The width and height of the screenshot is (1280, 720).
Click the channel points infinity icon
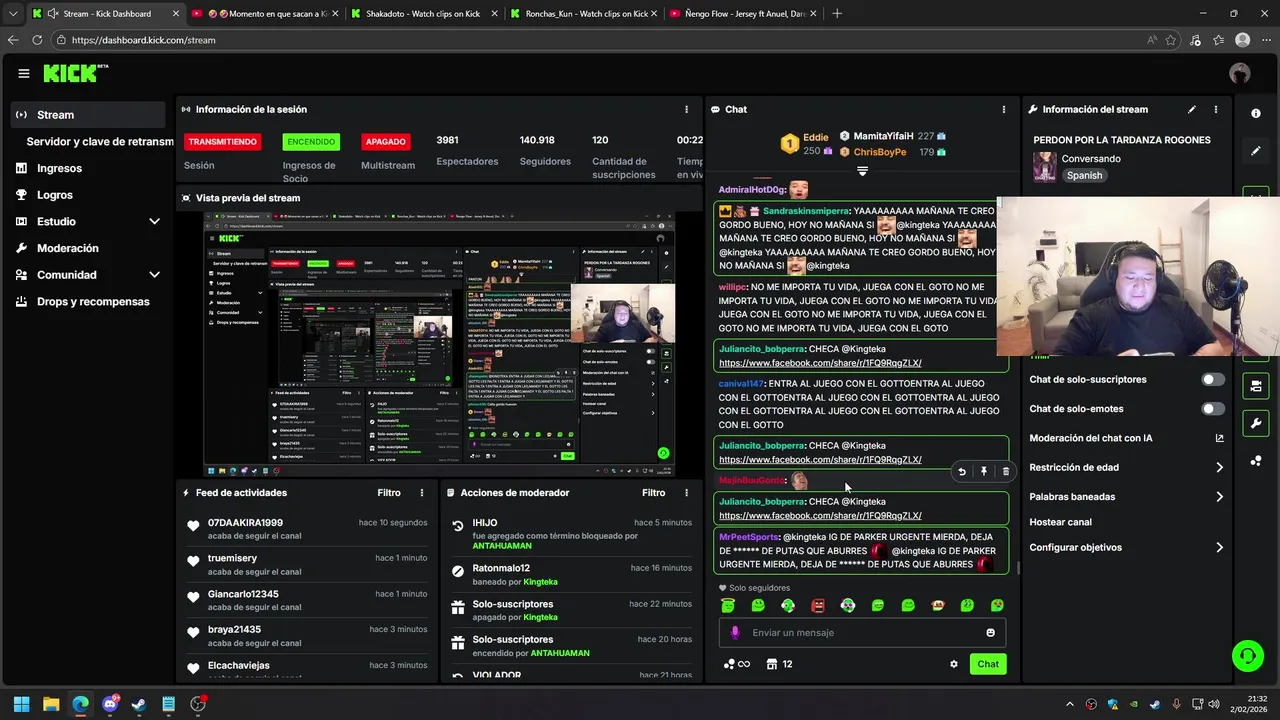point(737,664)
